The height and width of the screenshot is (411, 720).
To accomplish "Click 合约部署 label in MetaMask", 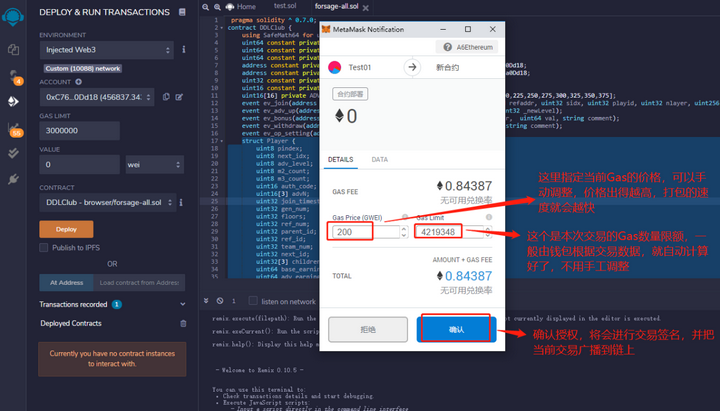I will pyautogui.click(x=350, y=94).
